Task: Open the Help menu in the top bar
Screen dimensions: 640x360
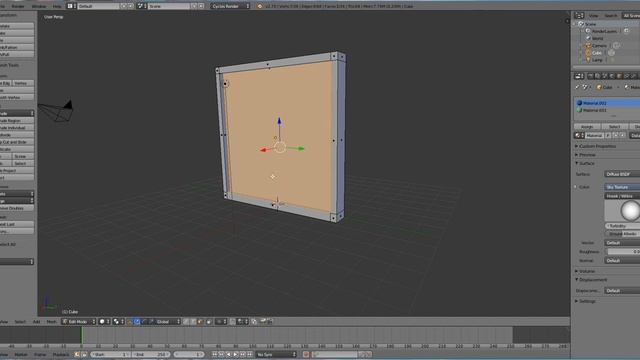Action: tap(57, 6)
